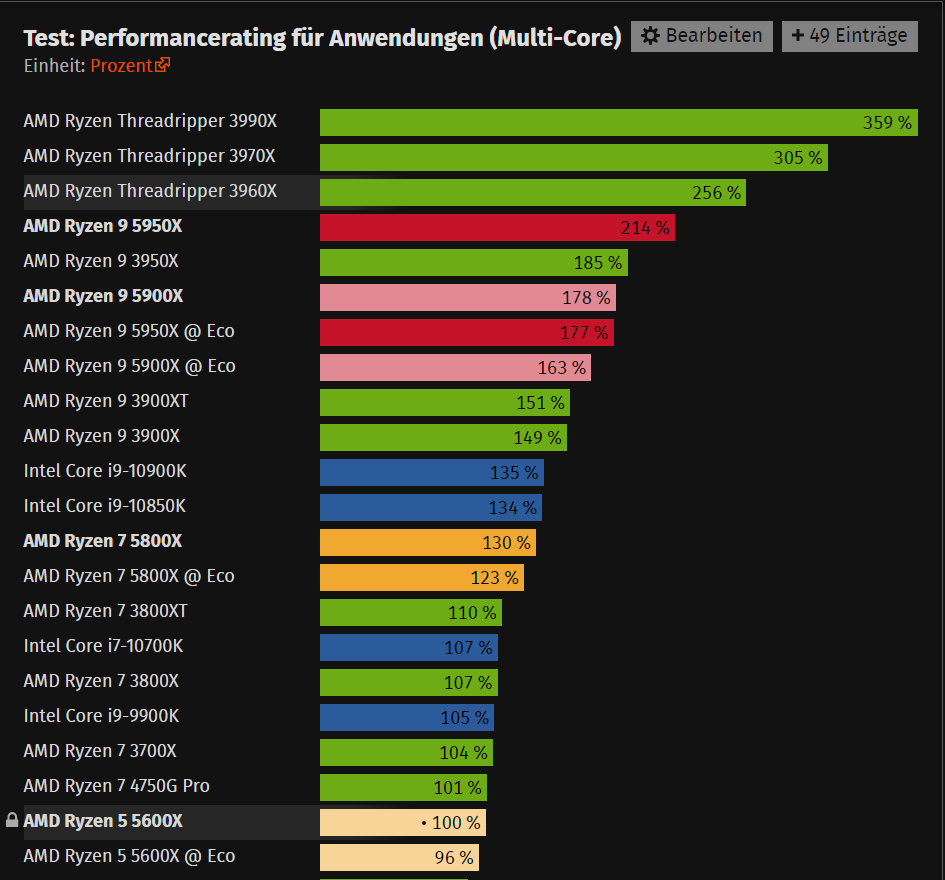Click the AMD Ryzen 9 3900XT label

(x=106, y=401)
